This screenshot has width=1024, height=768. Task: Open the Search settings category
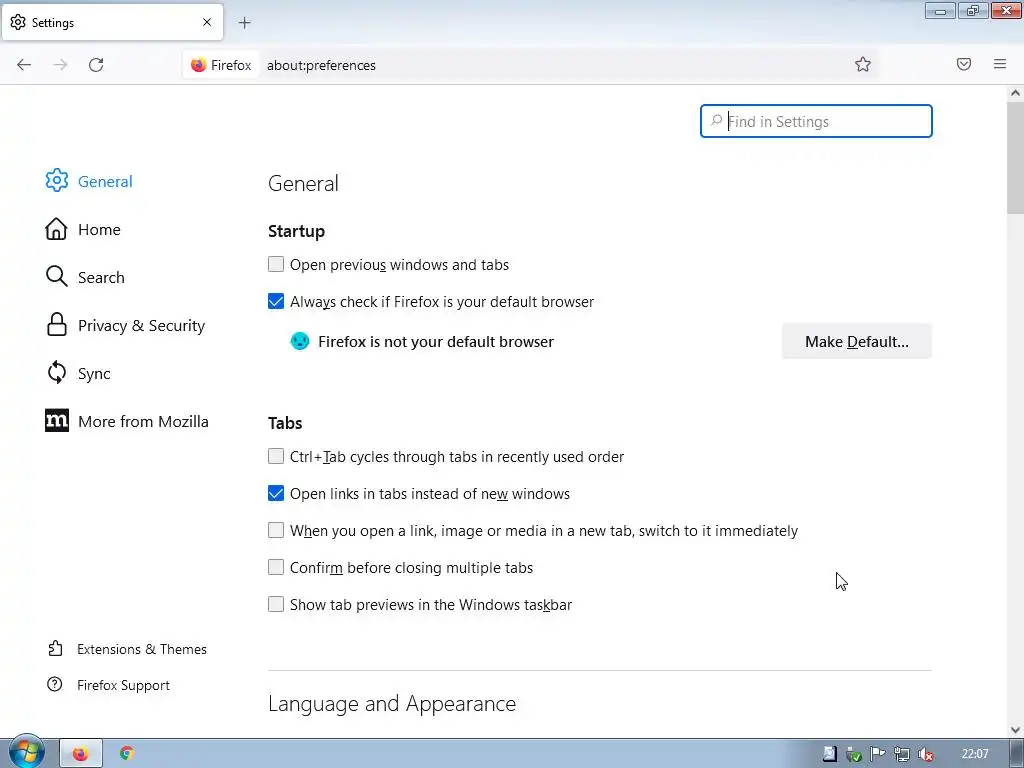pos(101,278)
